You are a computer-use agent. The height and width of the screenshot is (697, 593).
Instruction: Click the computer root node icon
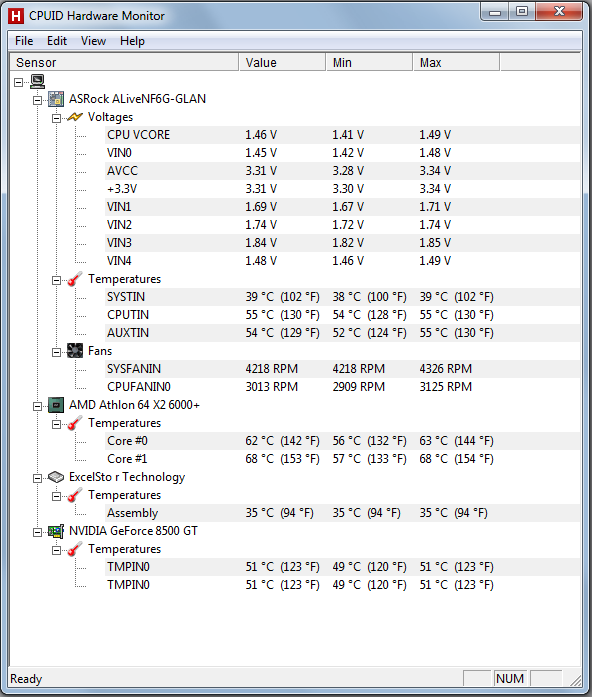37,81
